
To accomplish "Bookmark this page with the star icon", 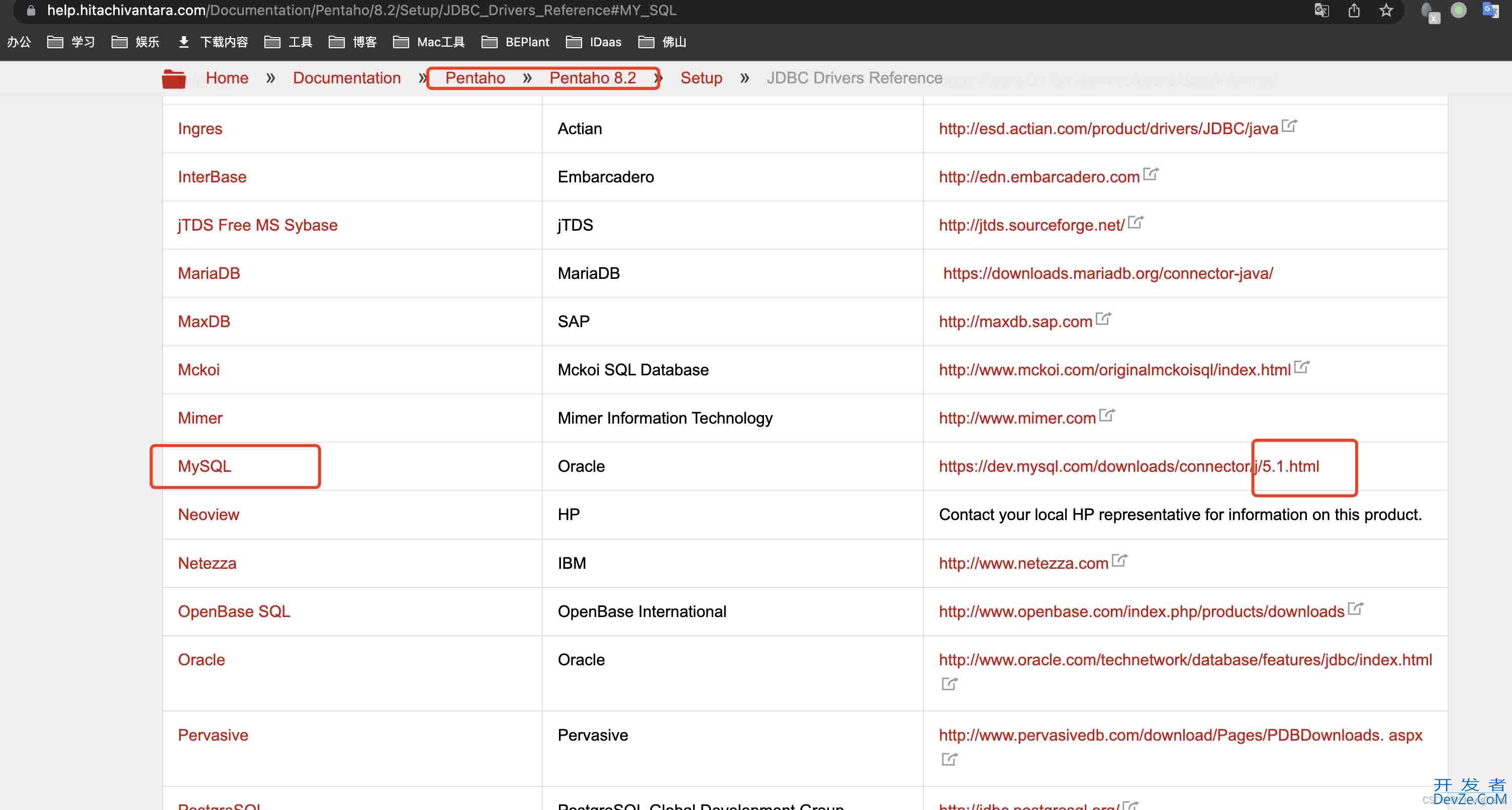I will [x=1386, y=11].
